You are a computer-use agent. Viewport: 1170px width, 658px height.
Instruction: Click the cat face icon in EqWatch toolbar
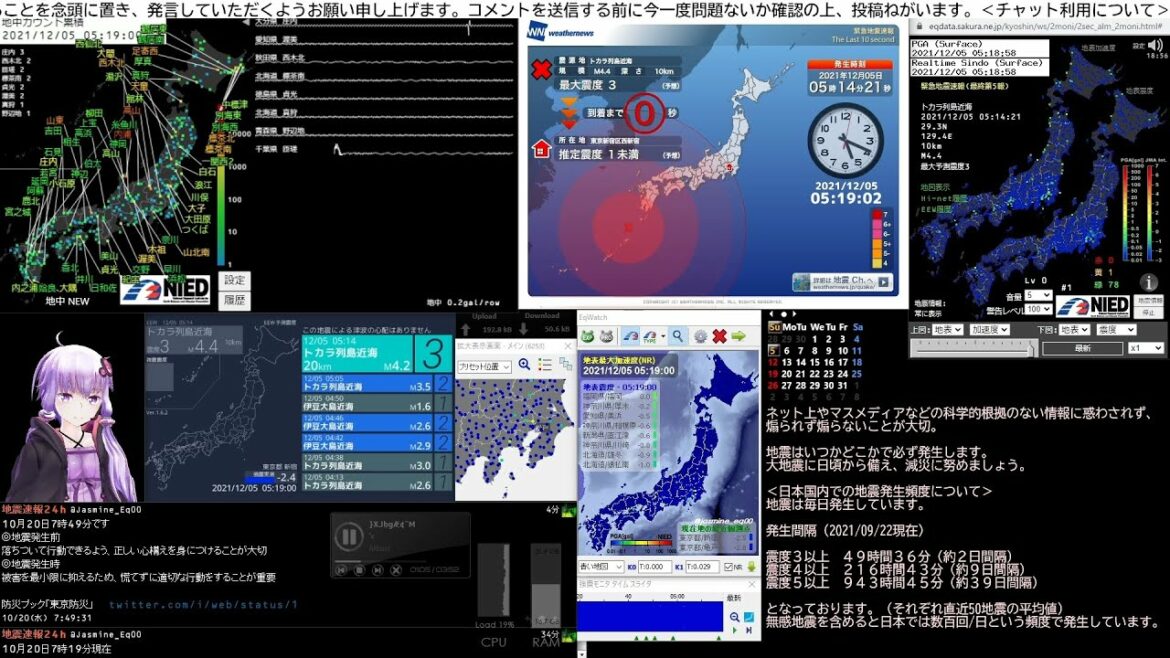click(588, 336)
